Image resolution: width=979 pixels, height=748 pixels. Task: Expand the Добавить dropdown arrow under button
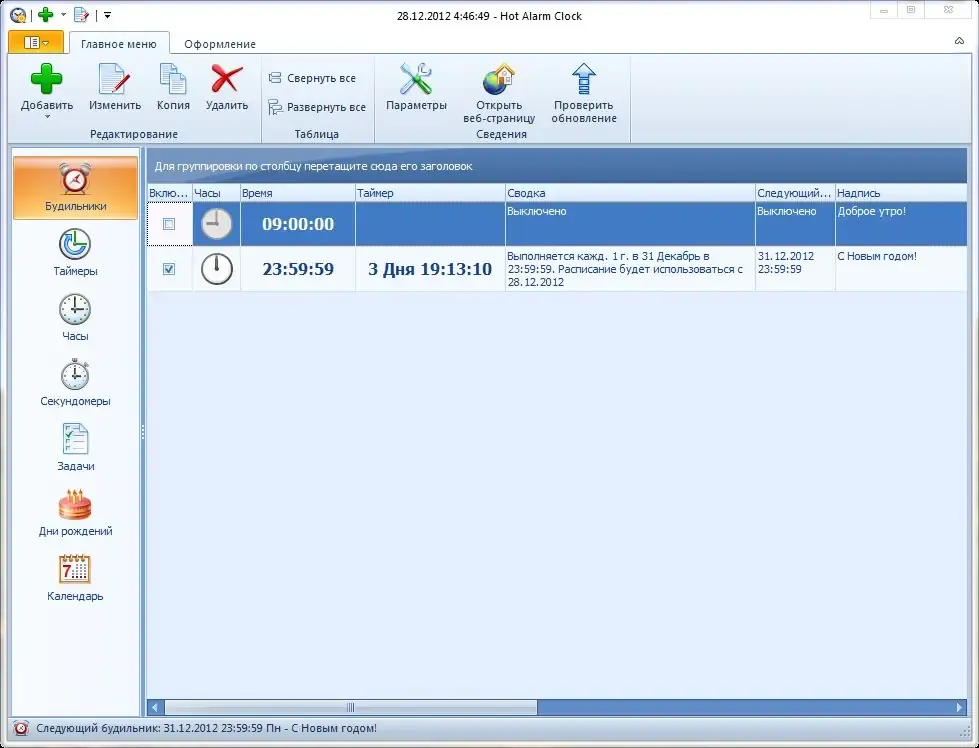[47, 117]
